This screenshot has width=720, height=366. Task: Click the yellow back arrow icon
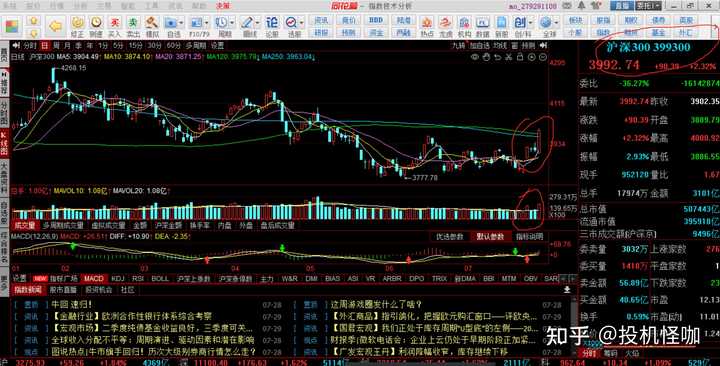[x=55, y=26]
